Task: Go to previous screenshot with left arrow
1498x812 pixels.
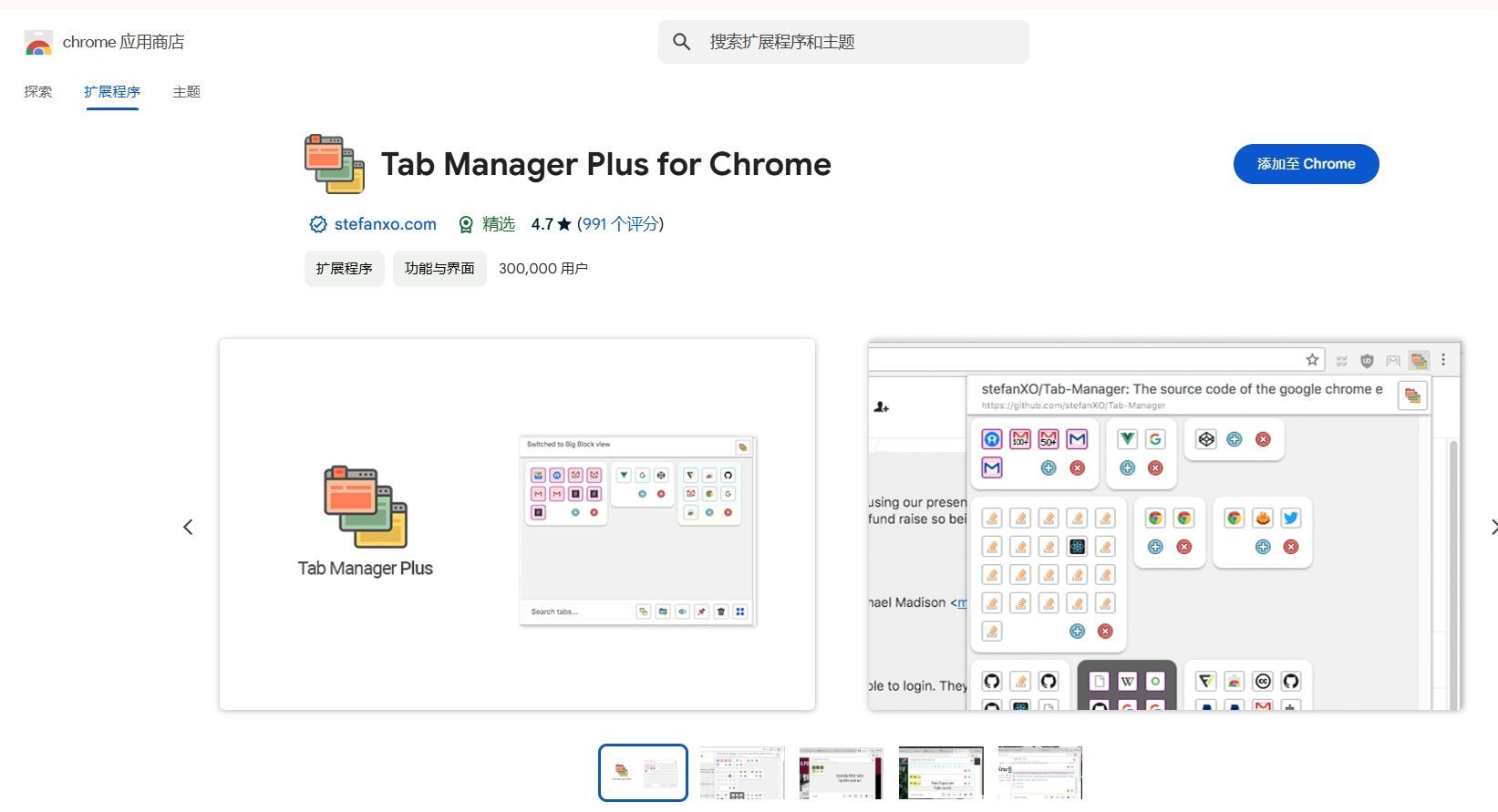Action: [x=188, y=527]
